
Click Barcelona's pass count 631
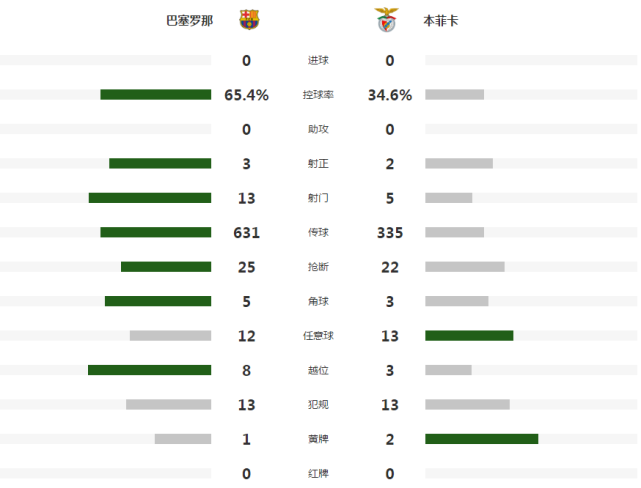247,233
